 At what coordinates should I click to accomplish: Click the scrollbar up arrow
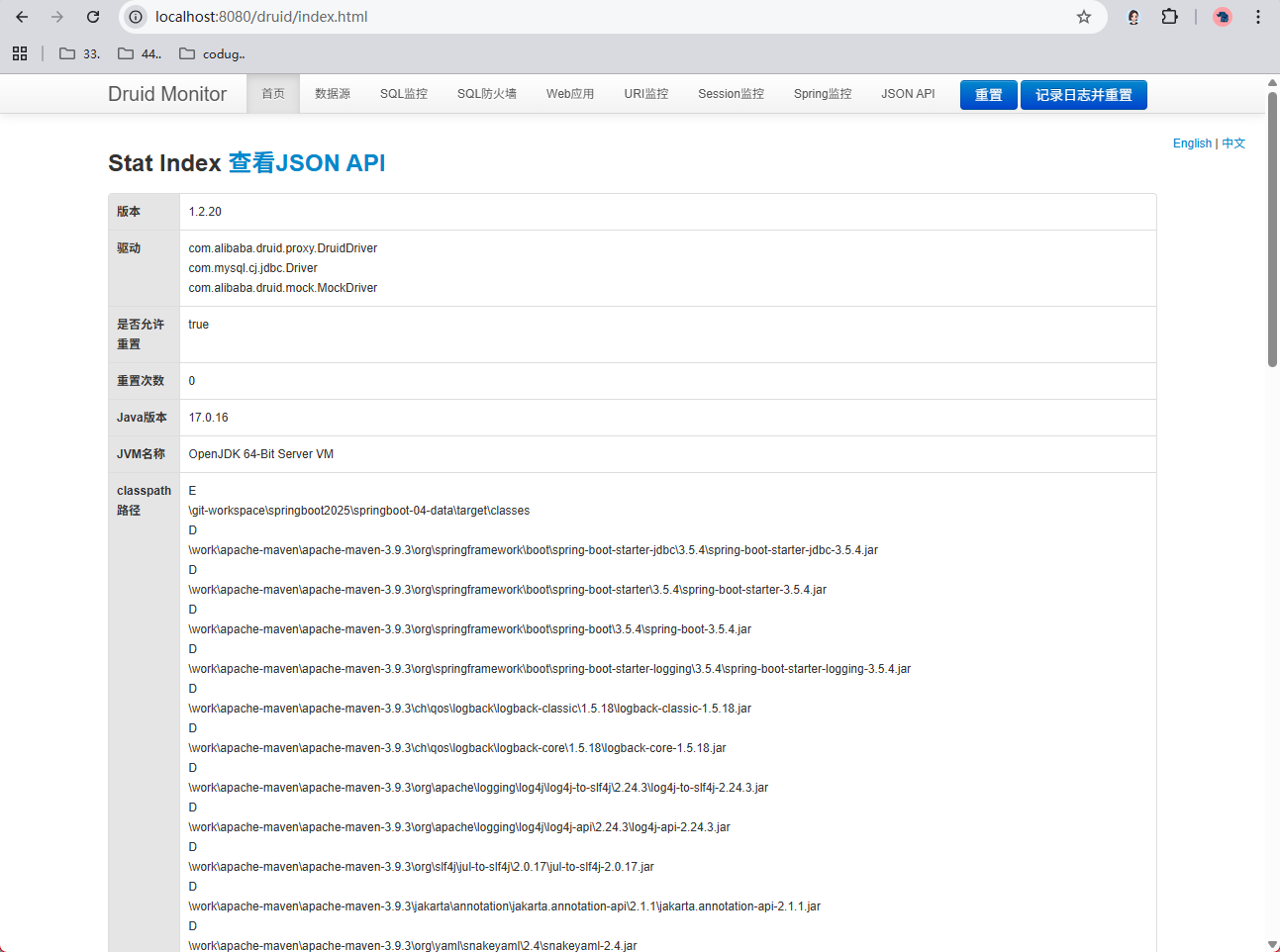click(1272, 82)
